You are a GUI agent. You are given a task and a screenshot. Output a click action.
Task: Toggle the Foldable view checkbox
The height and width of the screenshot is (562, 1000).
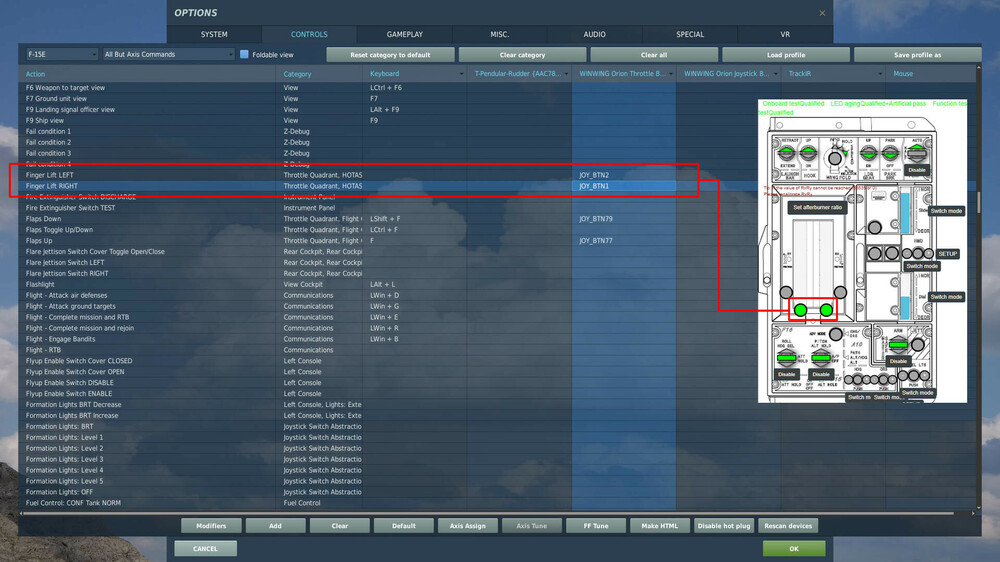pyautogui.click(x=244, y=54)
